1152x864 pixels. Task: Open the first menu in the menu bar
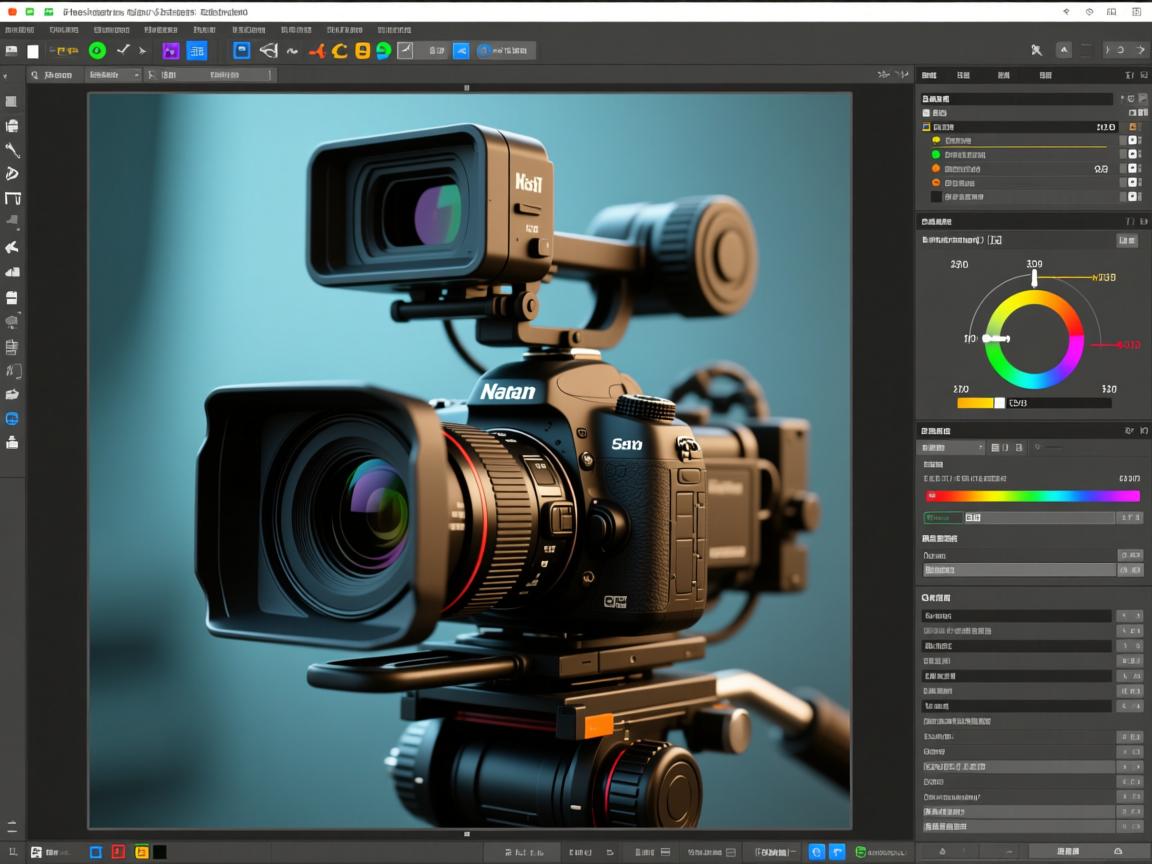20,30
